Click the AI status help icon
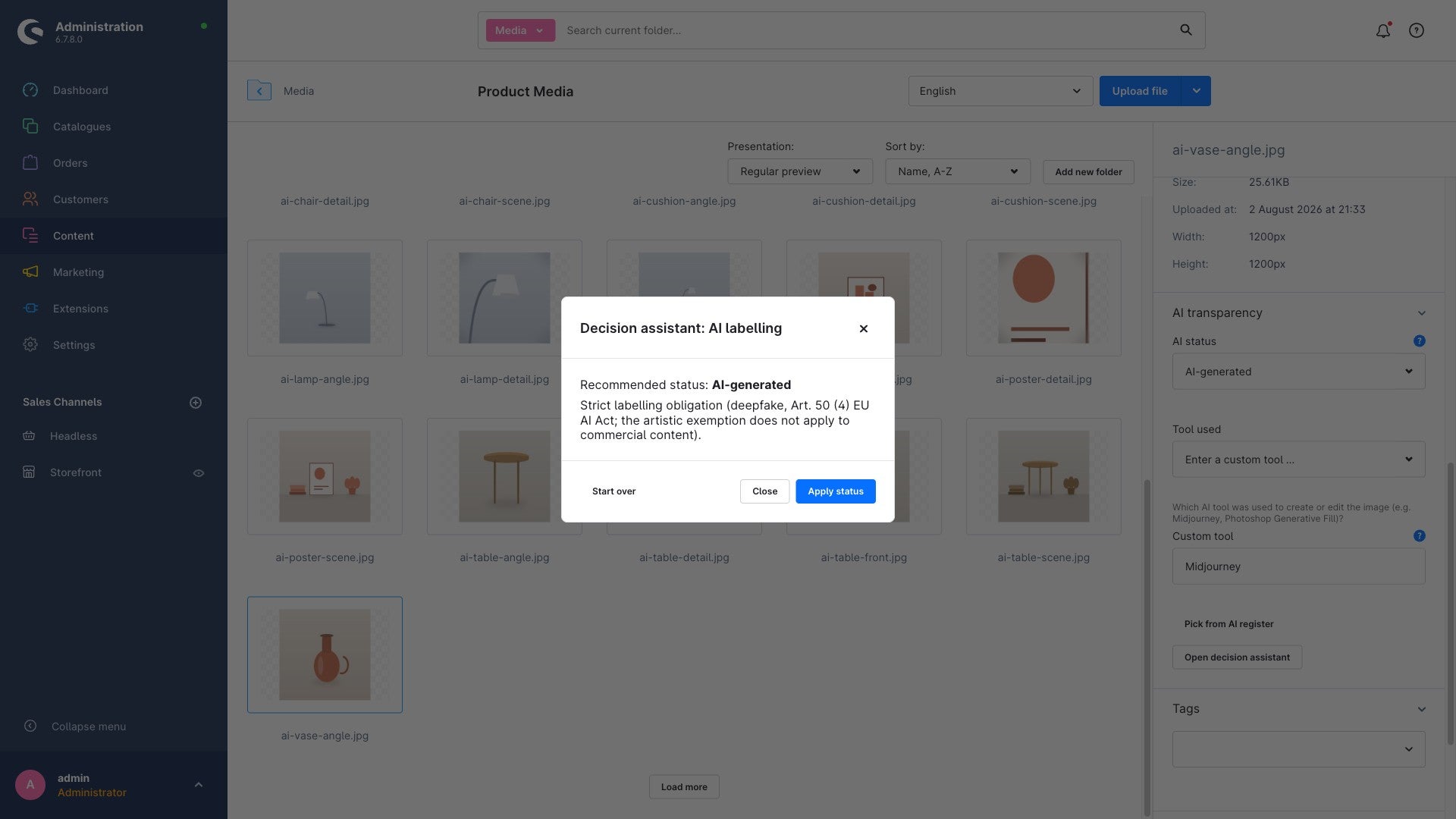Screen dimensions: 1456x819 pyautogui.click(x=1420, y=341)
